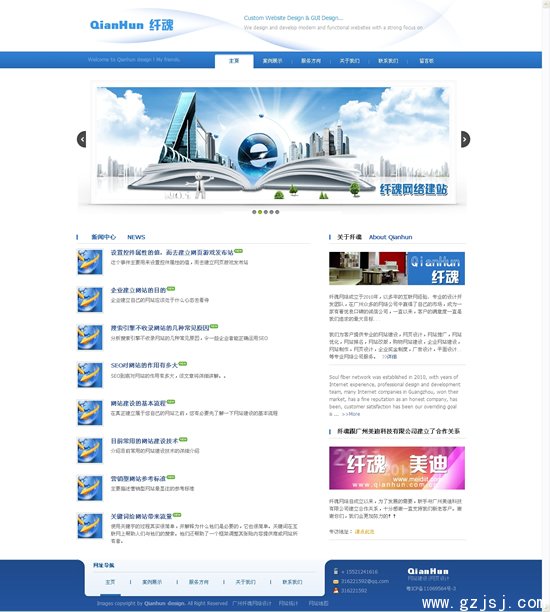Open article 网站建设的基本流程 headline
550x612 pixels.
pyautogui.click(x=138, y=403)
